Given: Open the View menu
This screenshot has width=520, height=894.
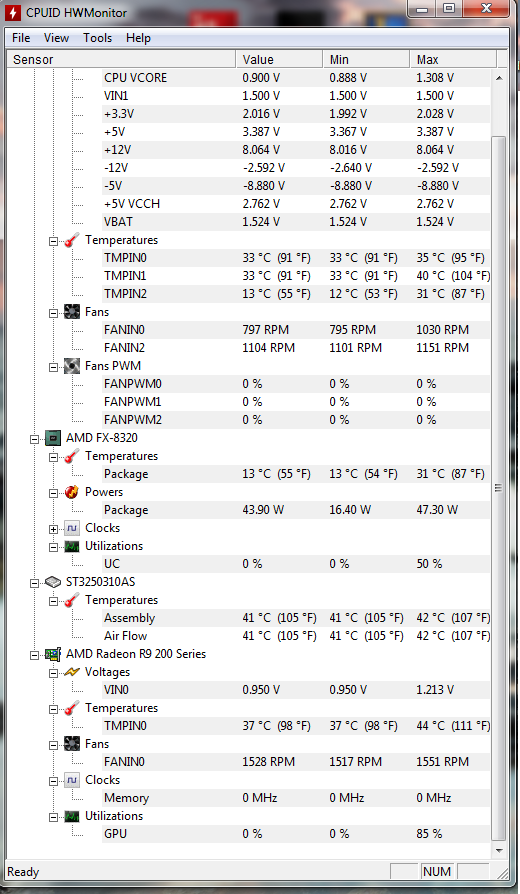Looking at the screenshot, I should pyautogui.click(x=56, y=38).
